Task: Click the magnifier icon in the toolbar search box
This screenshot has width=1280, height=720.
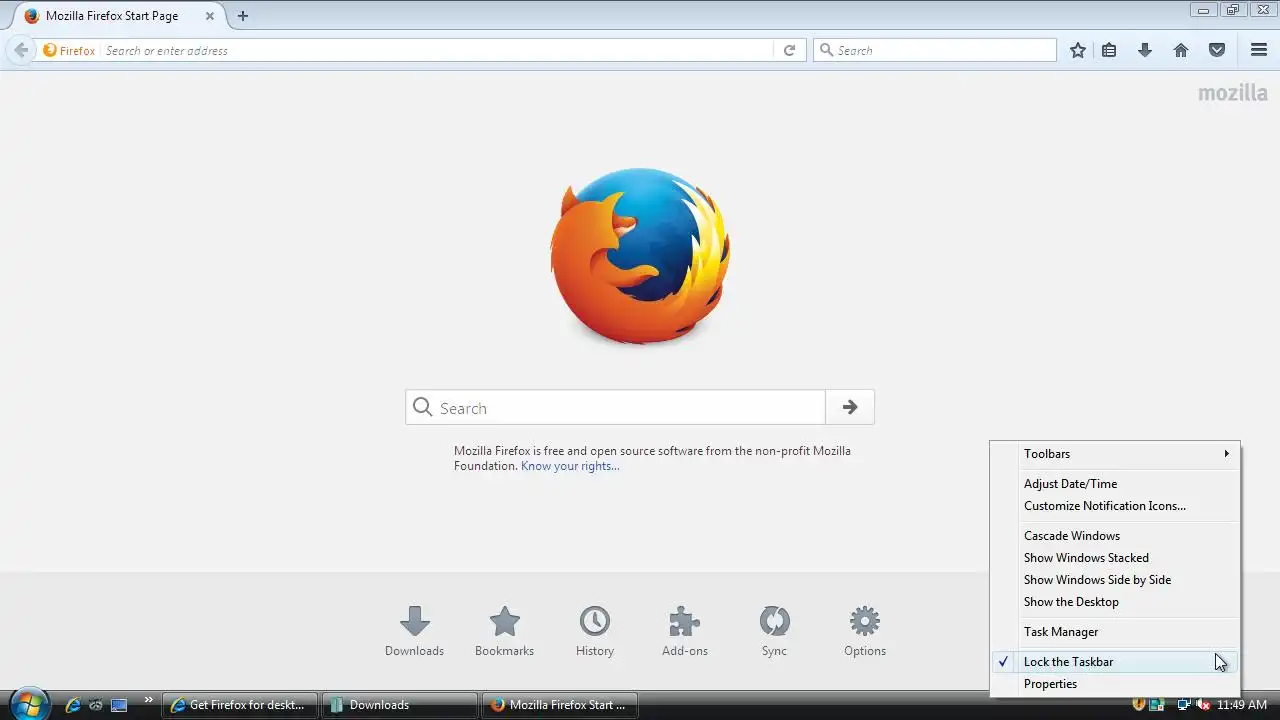Action: click(826, 50)
